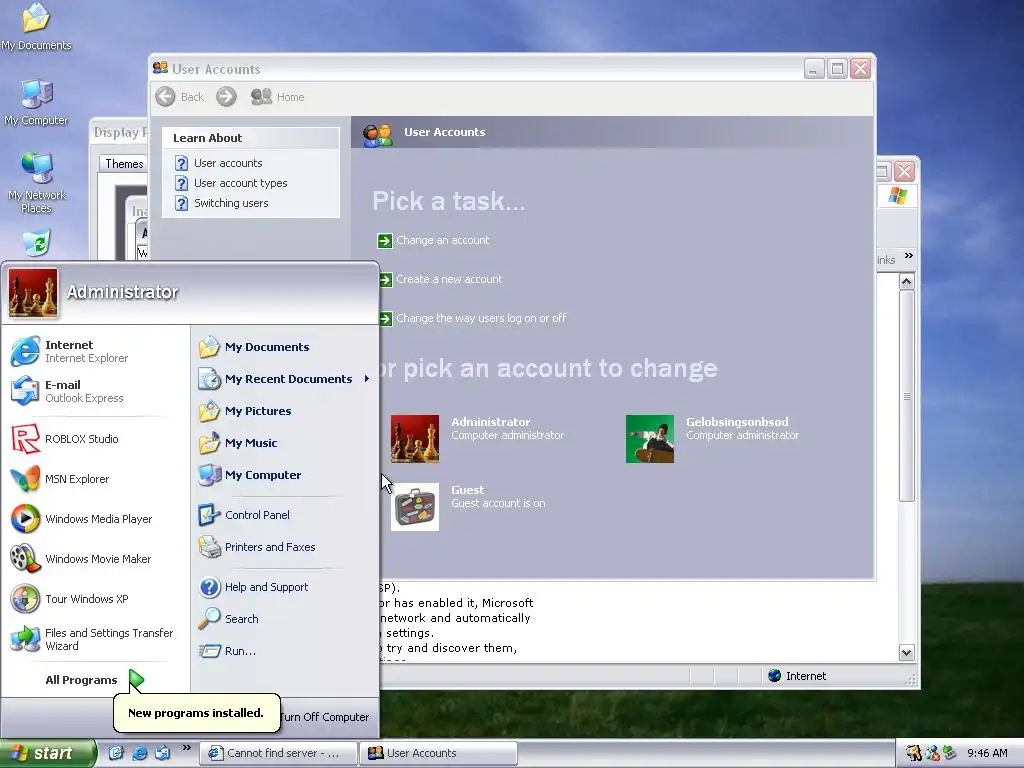
Task: Click the browser vertical scrollbar thumb
Action: 906,396
